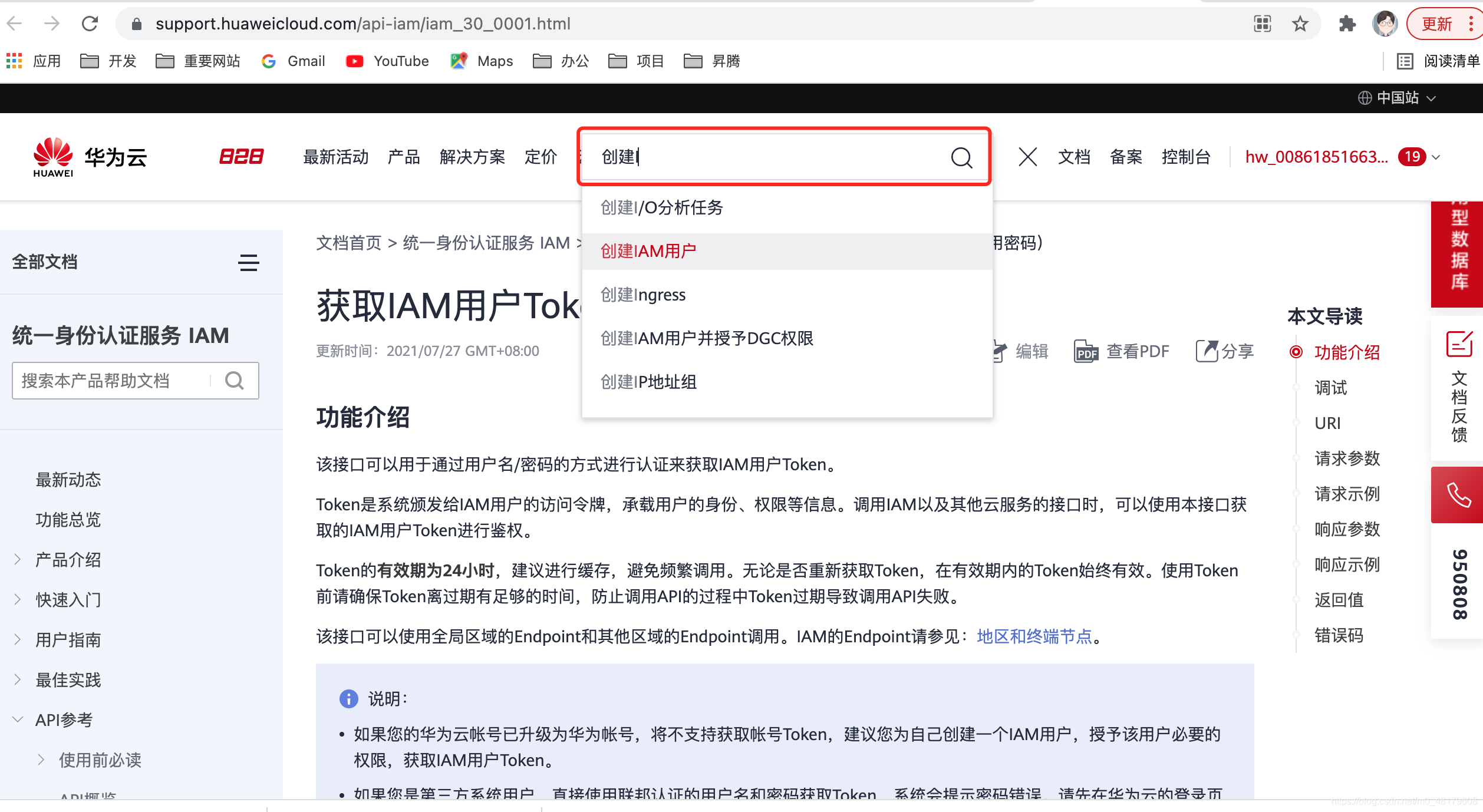The image size is (1483, 812).
Task: Click the 文档首页 breadcrumb
Action: pos(349,243)
